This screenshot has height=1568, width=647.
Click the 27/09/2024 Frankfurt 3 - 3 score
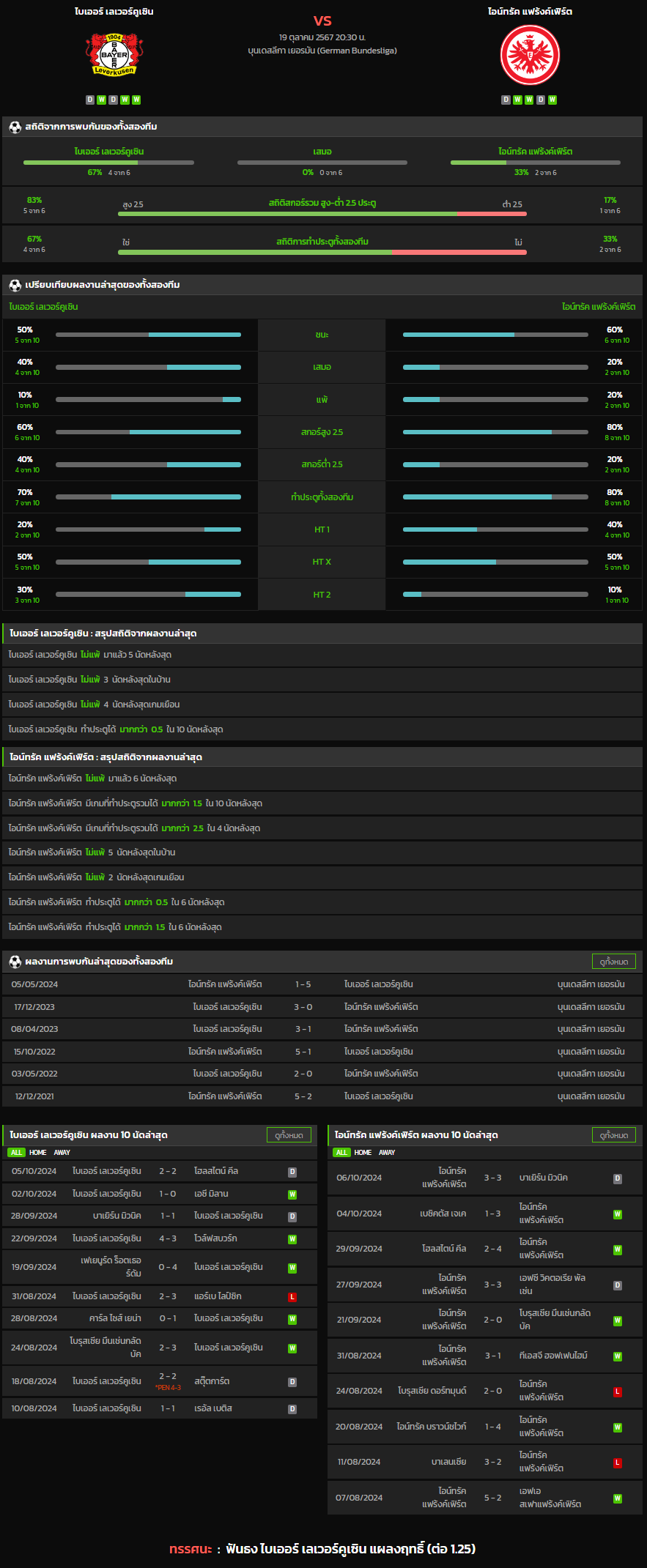[493, 1285]
